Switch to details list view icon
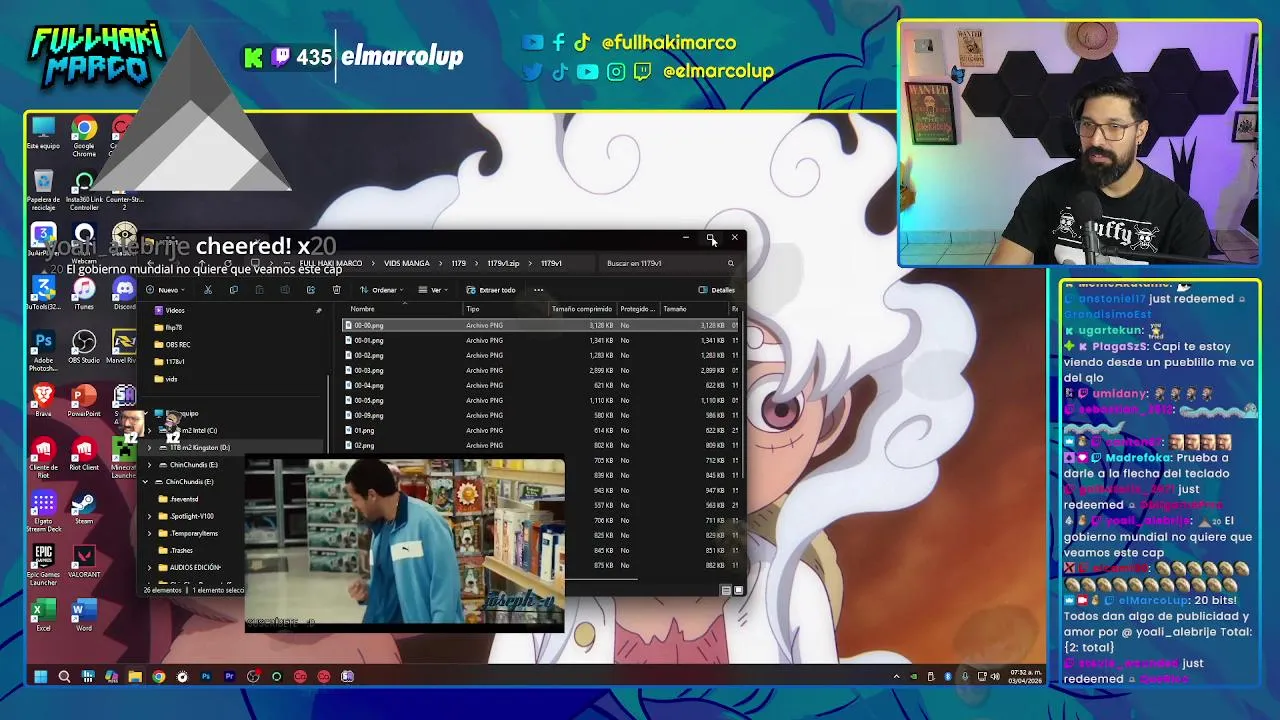The image size is (1280, 720). [x=726, y=590]
